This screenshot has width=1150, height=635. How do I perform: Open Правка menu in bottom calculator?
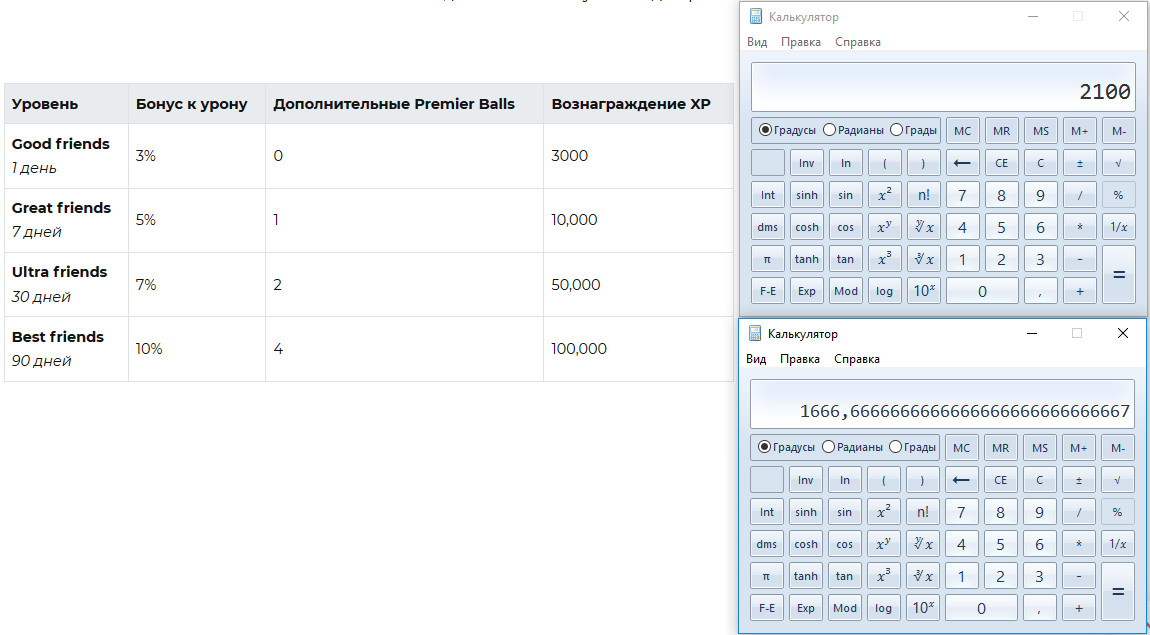click(x=800, y=359)
